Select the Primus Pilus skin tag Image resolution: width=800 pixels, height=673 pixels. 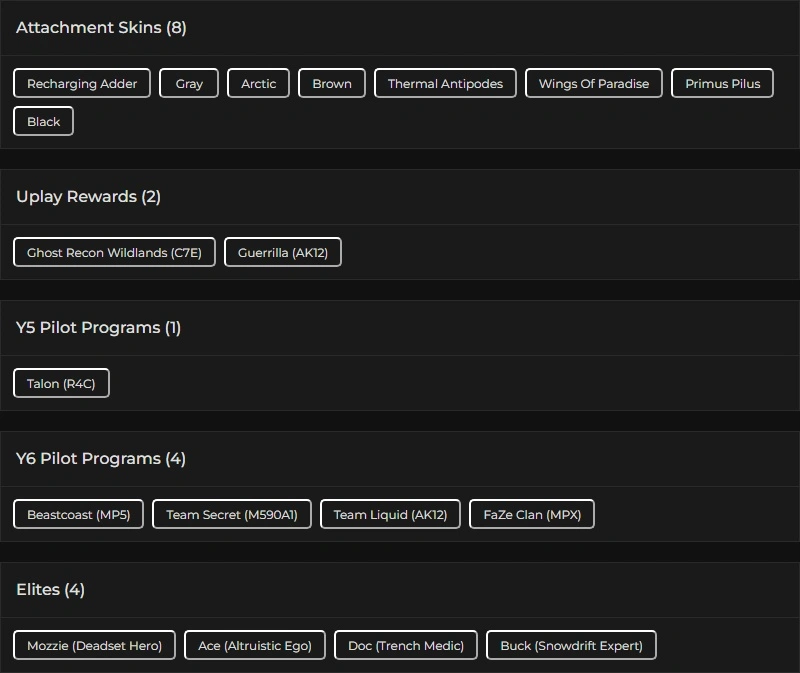[722, 83]
